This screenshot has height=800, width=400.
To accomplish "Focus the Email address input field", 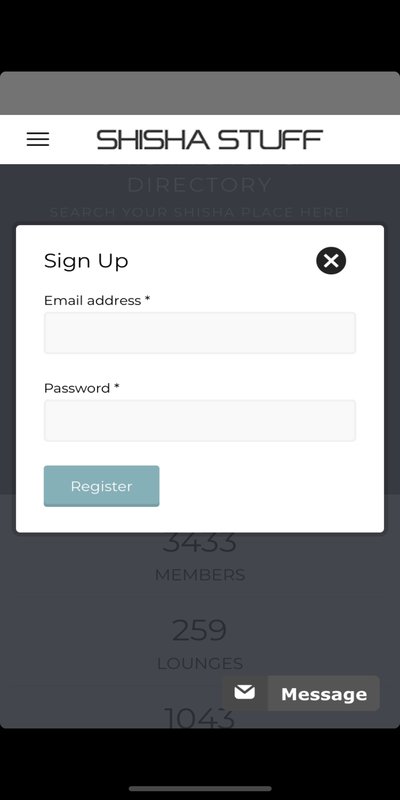I will [x=199, y=333].
